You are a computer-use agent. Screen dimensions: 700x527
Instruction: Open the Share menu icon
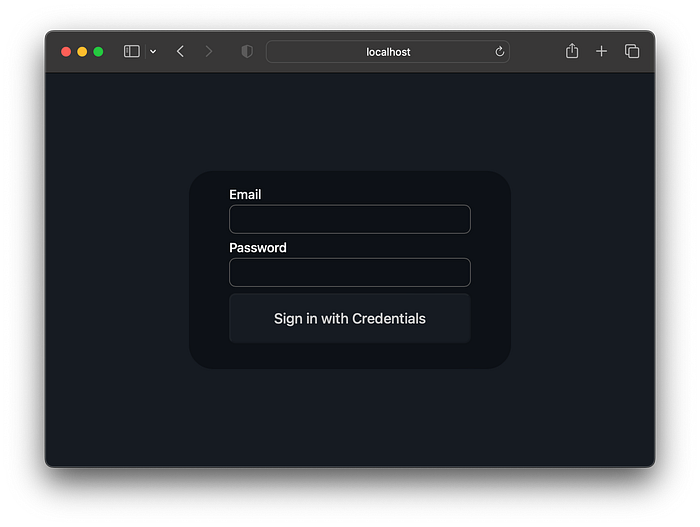coord(572,51)
